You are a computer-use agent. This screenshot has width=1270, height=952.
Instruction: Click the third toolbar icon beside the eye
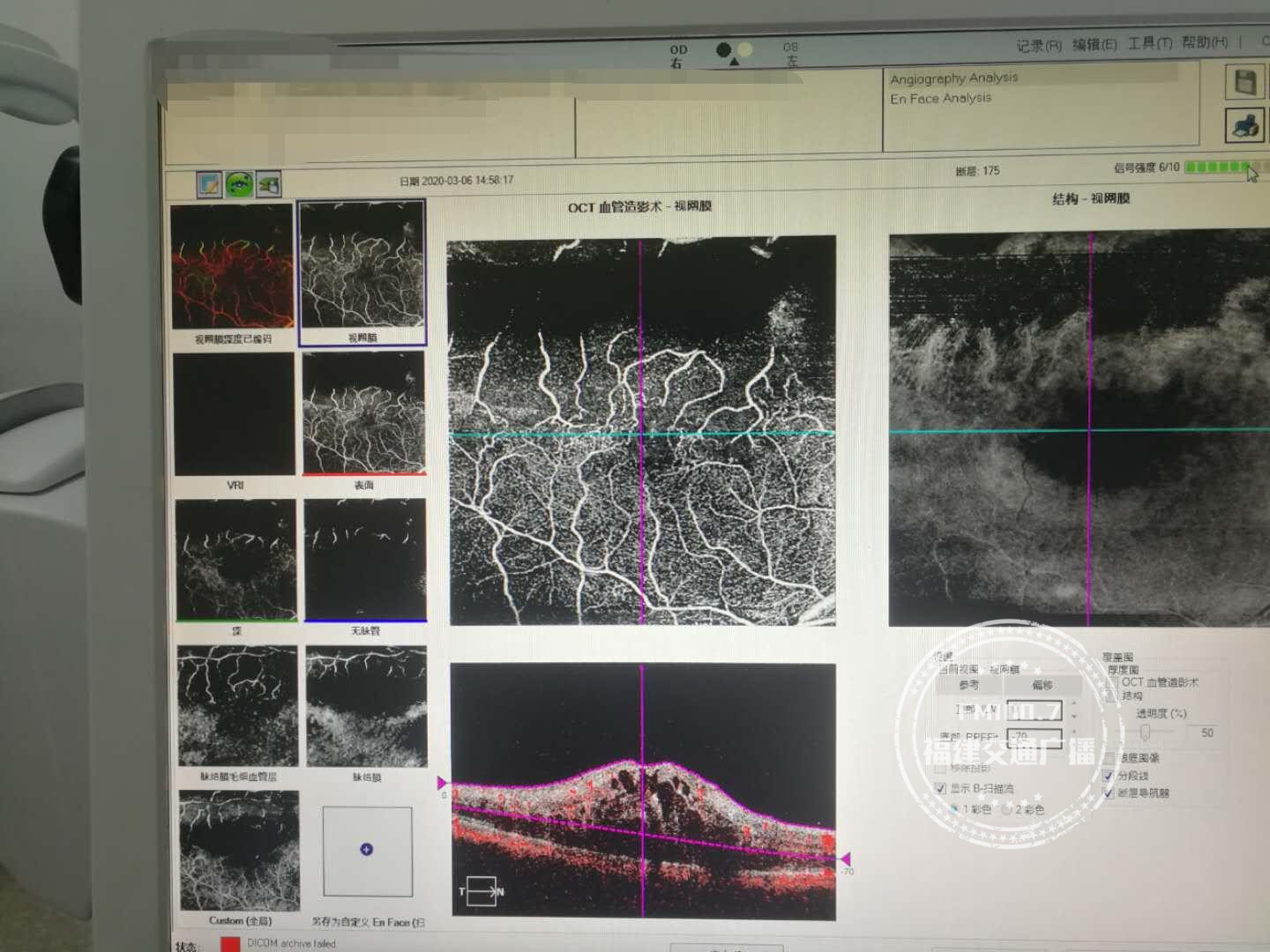click(268, 183)
